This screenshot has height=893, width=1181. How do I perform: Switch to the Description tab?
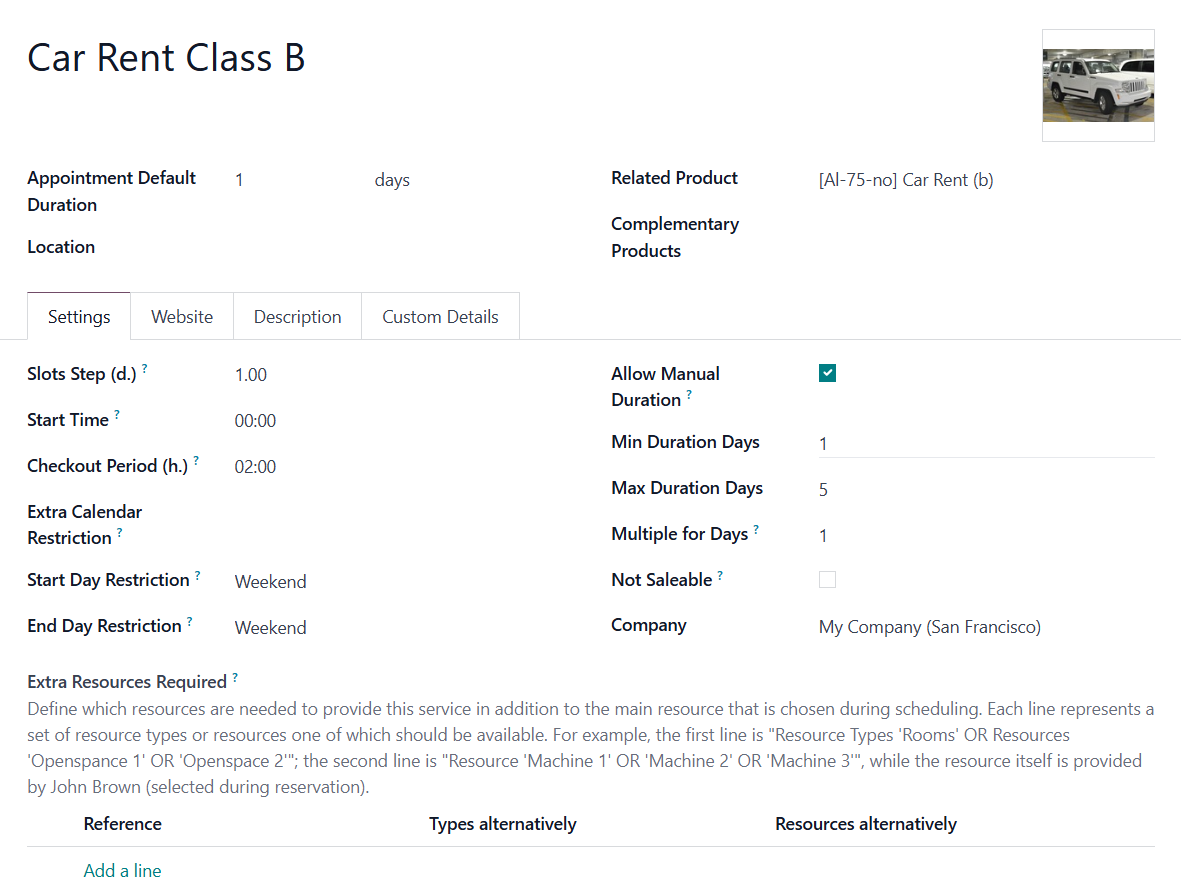point(298,316)
